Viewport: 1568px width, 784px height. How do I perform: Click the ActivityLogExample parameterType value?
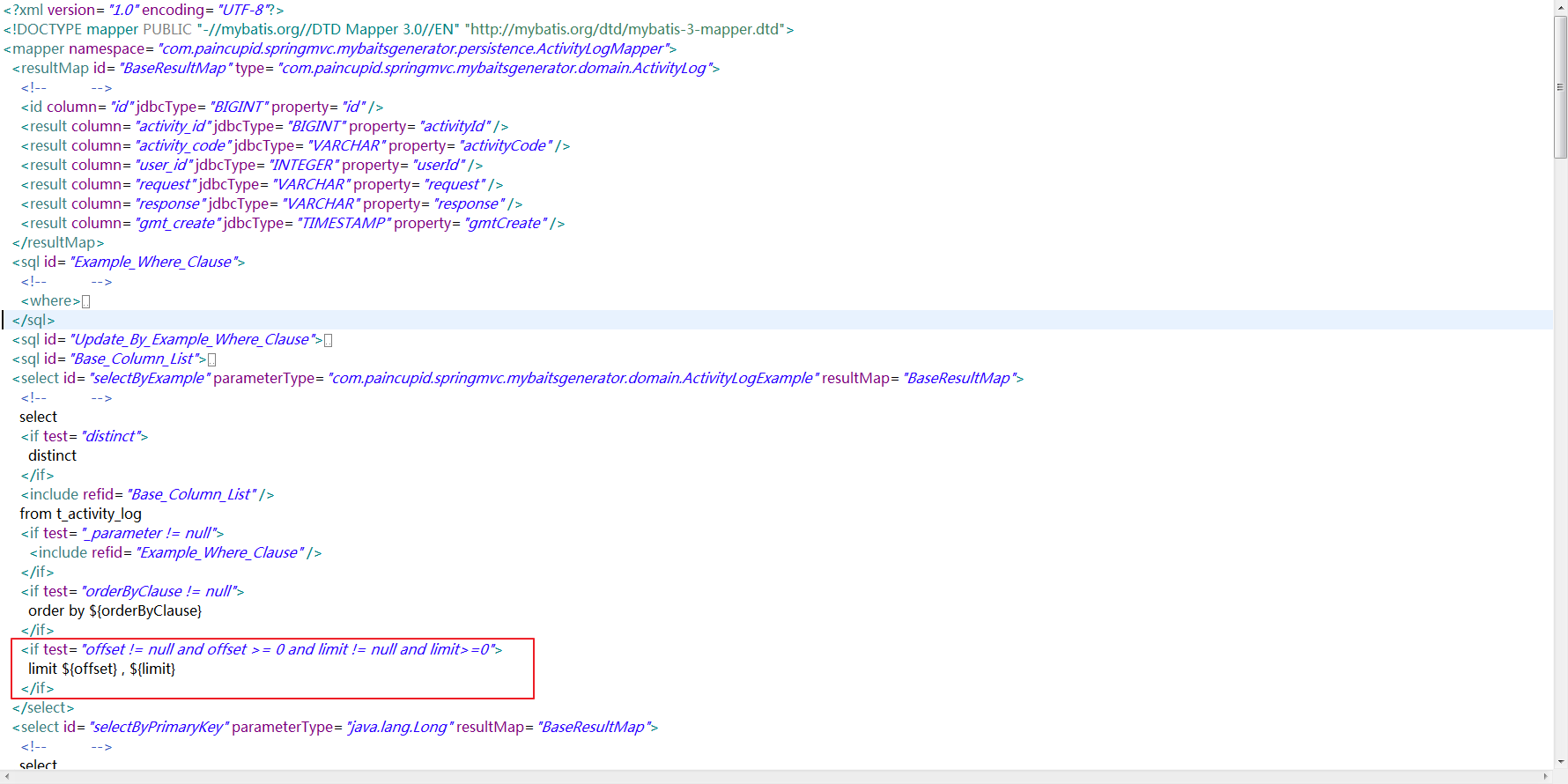click(573, 379)
